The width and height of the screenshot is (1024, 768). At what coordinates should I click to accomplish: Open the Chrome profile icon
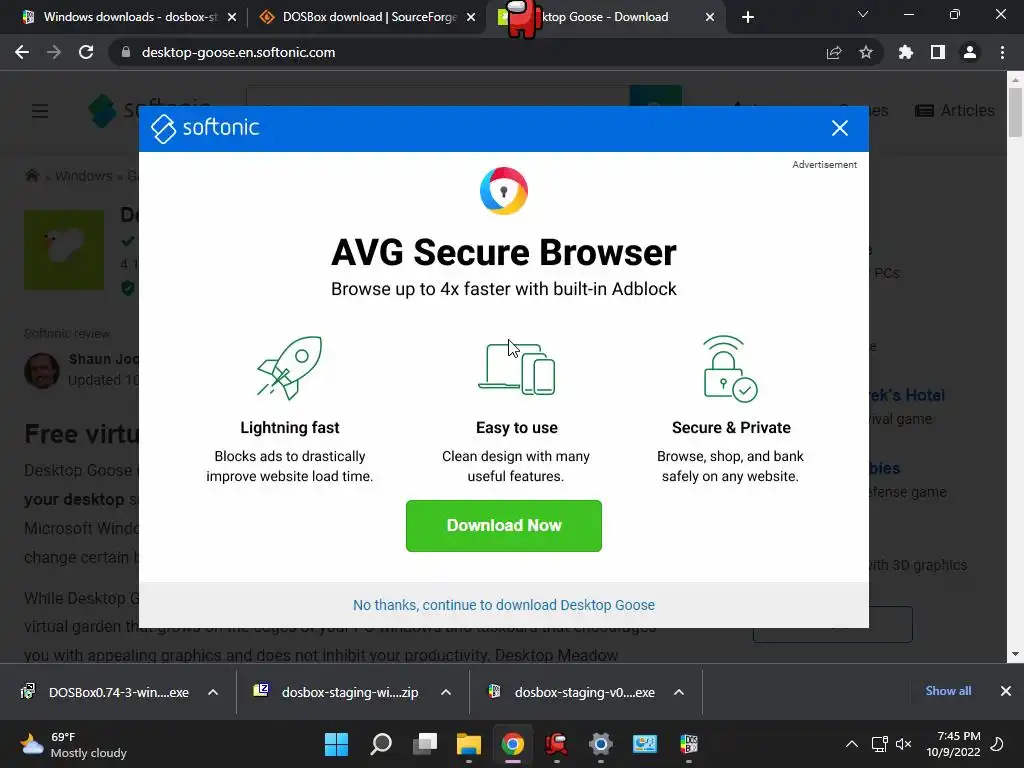point(970,52)
